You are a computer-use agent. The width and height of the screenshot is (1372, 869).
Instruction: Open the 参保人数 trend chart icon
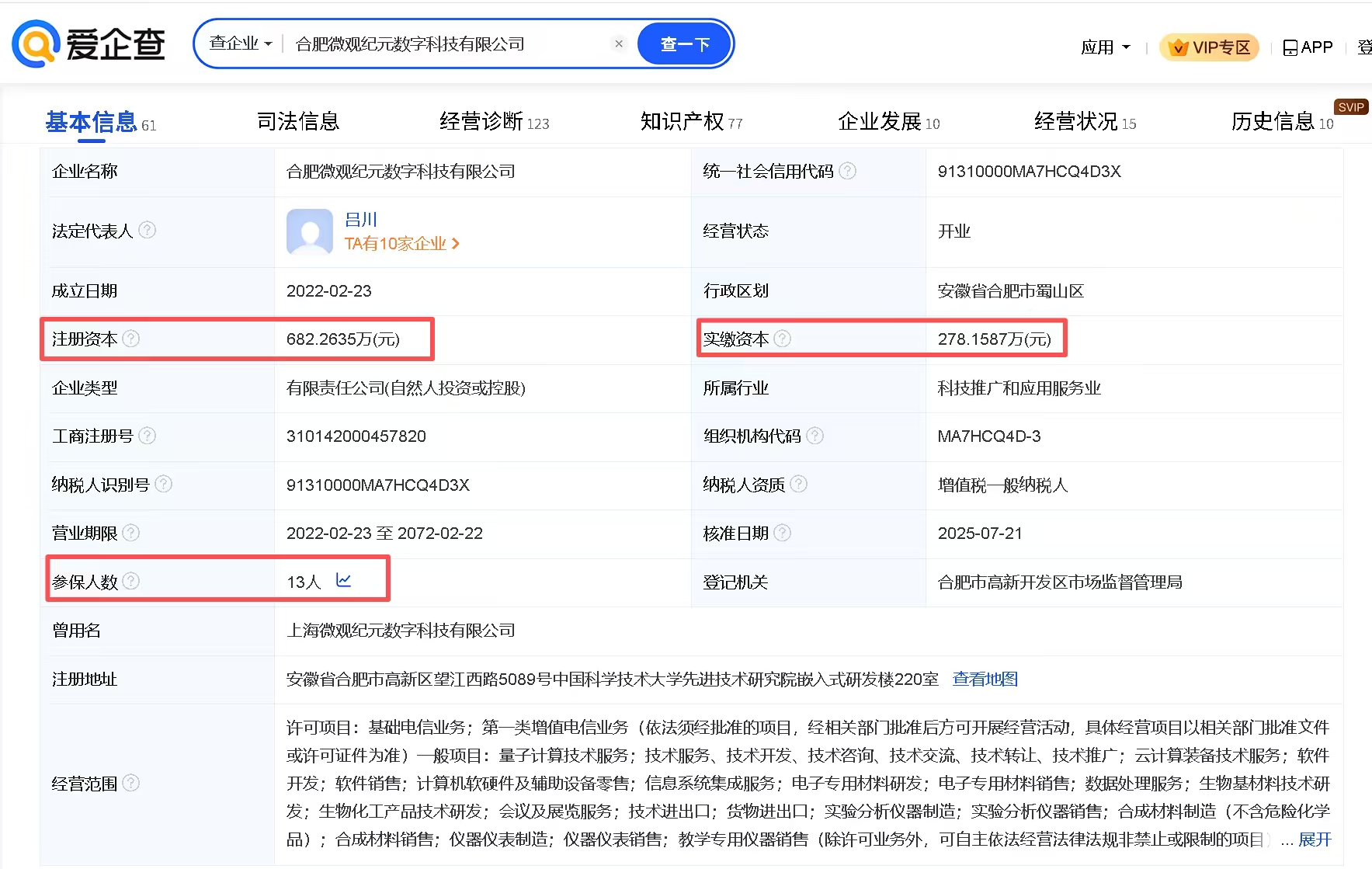[343, 580]
